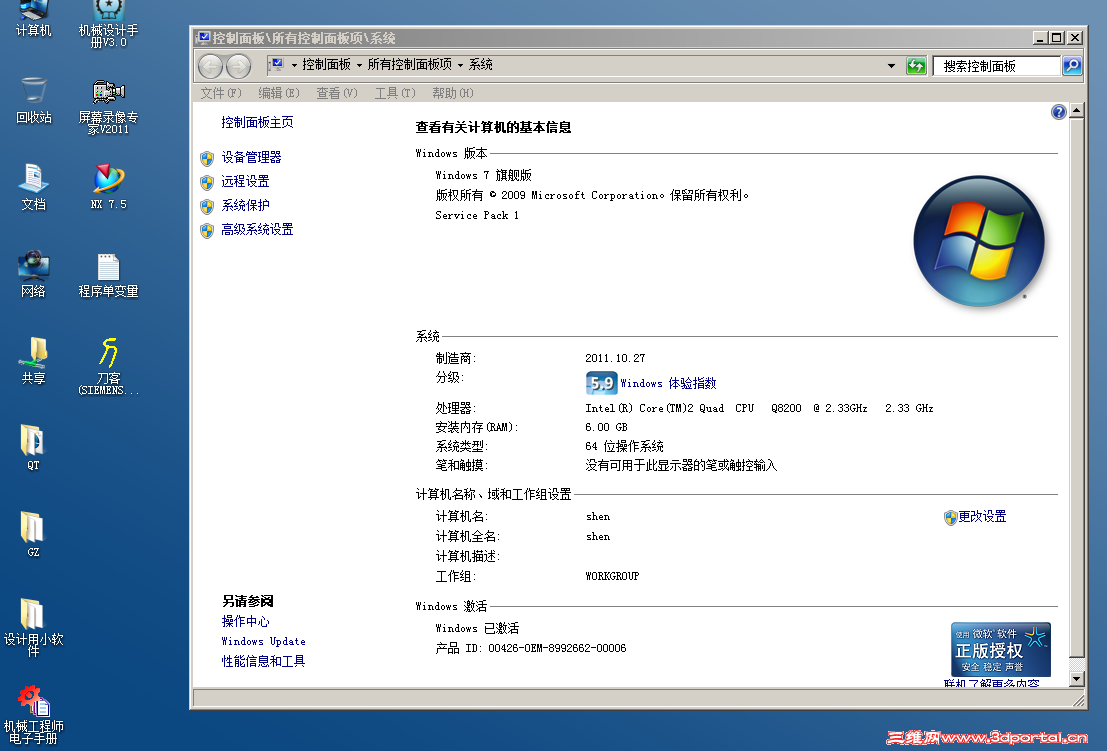Click the 5.9 Windows 体验指数 score icon
The image size is (1107, 751).
point(600,382)
